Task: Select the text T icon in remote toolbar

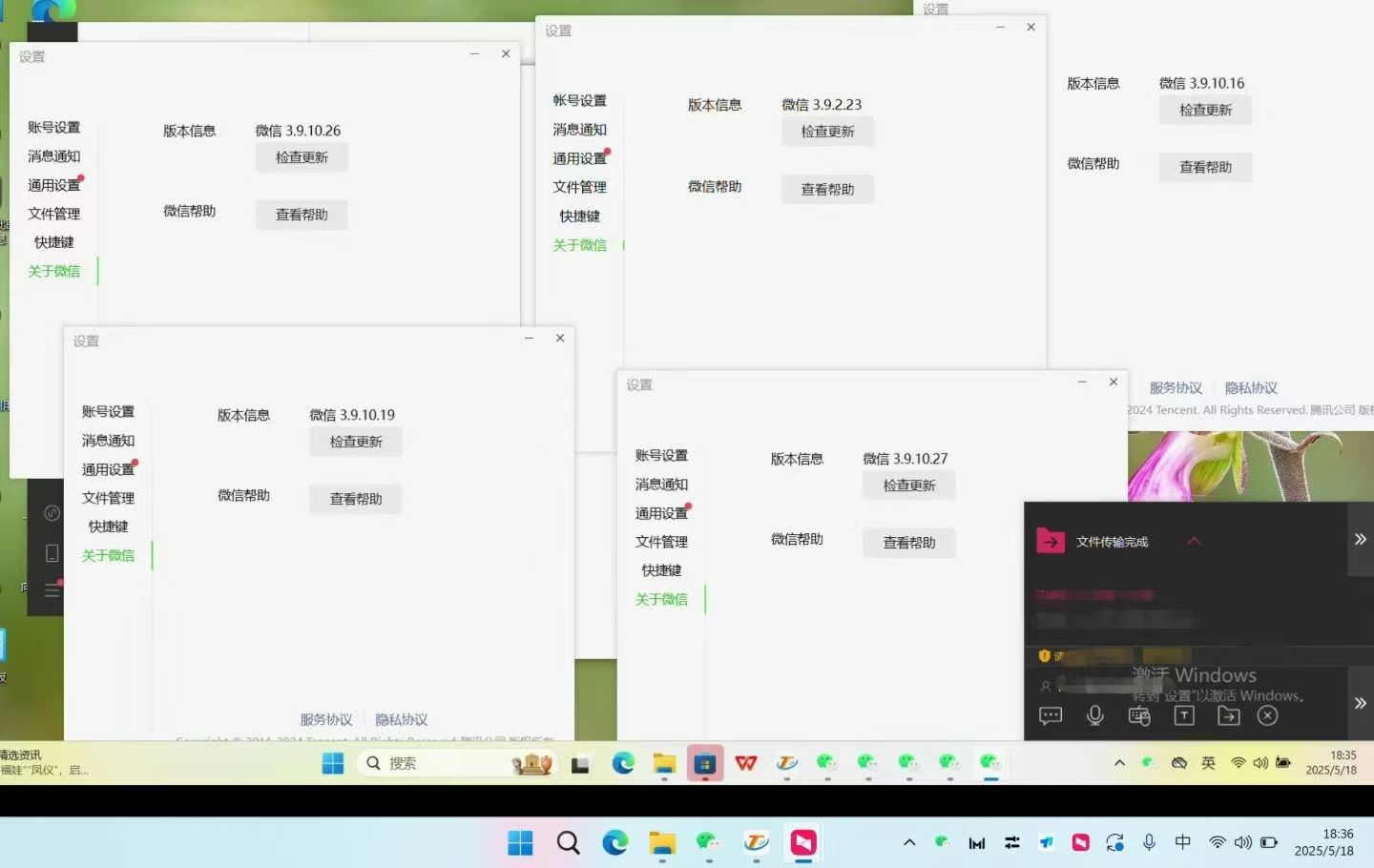Action: 1184,715
